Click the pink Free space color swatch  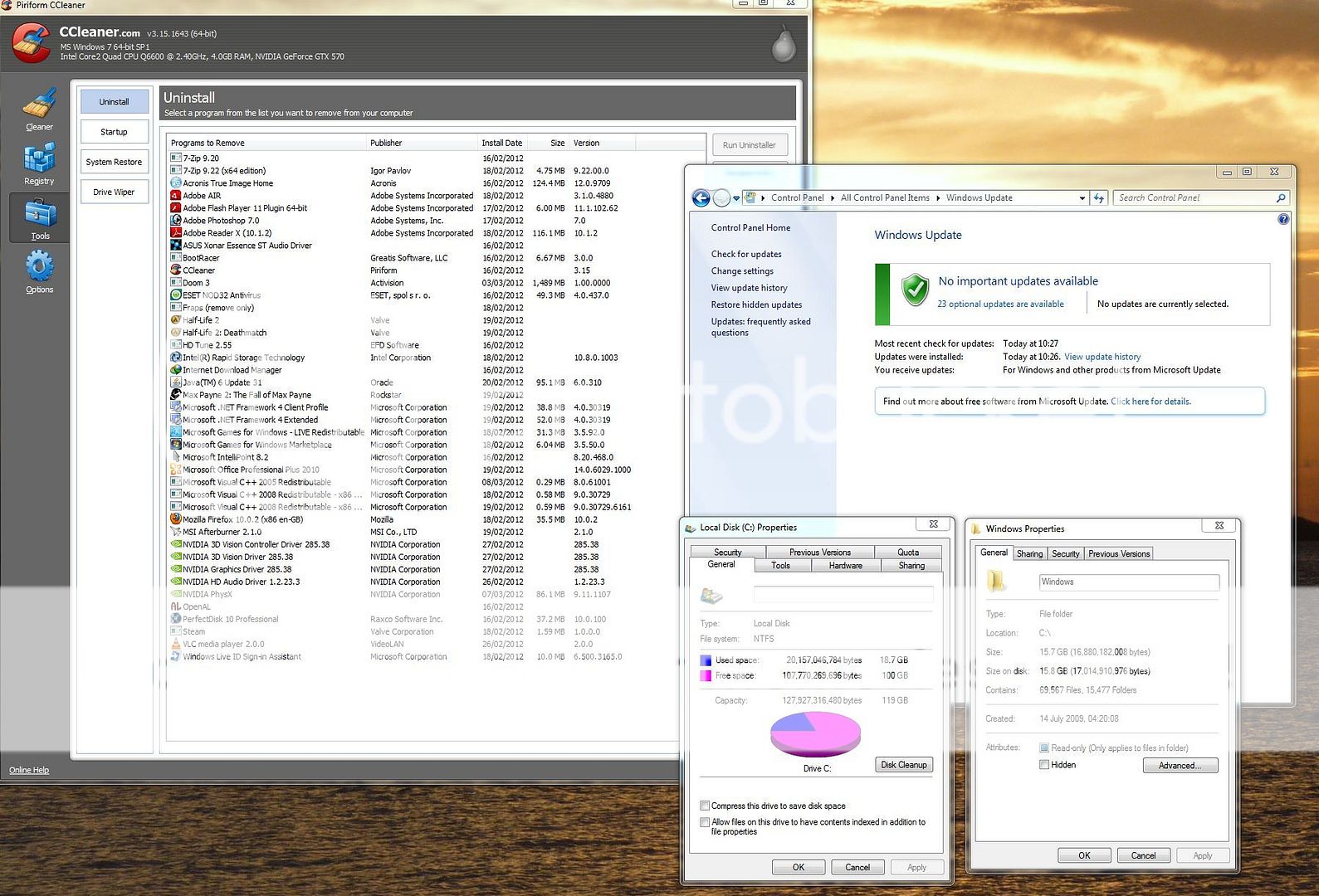706,676
